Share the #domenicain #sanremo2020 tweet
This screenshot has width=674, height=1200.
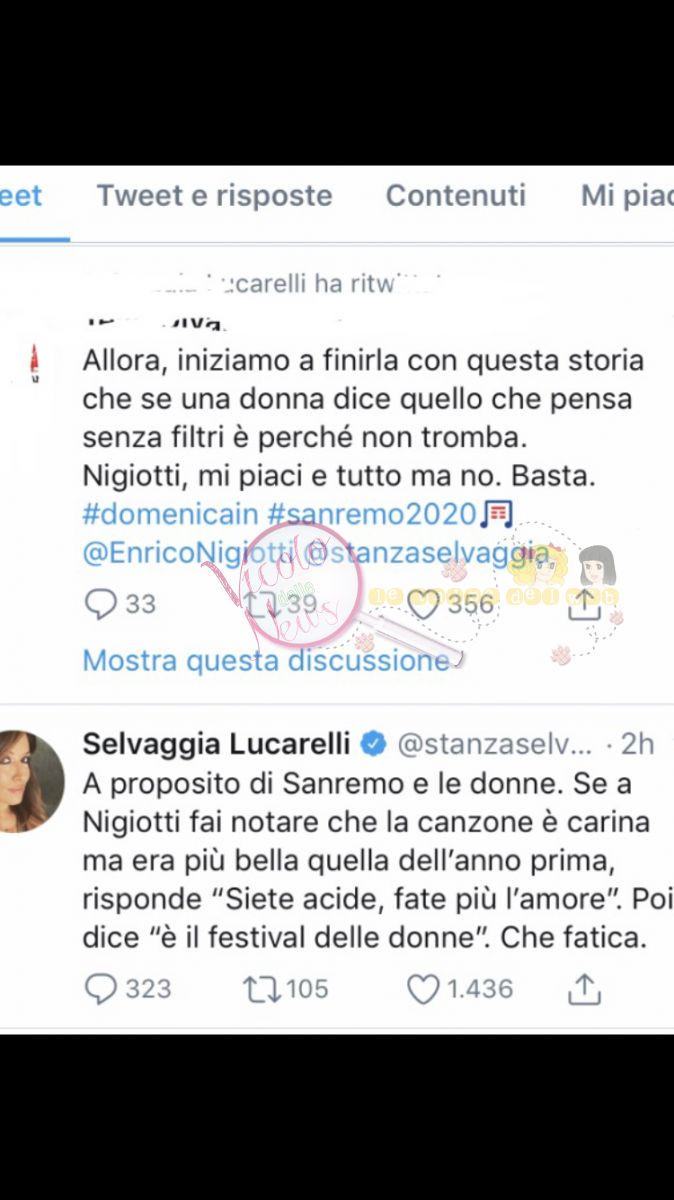(583, 603)
